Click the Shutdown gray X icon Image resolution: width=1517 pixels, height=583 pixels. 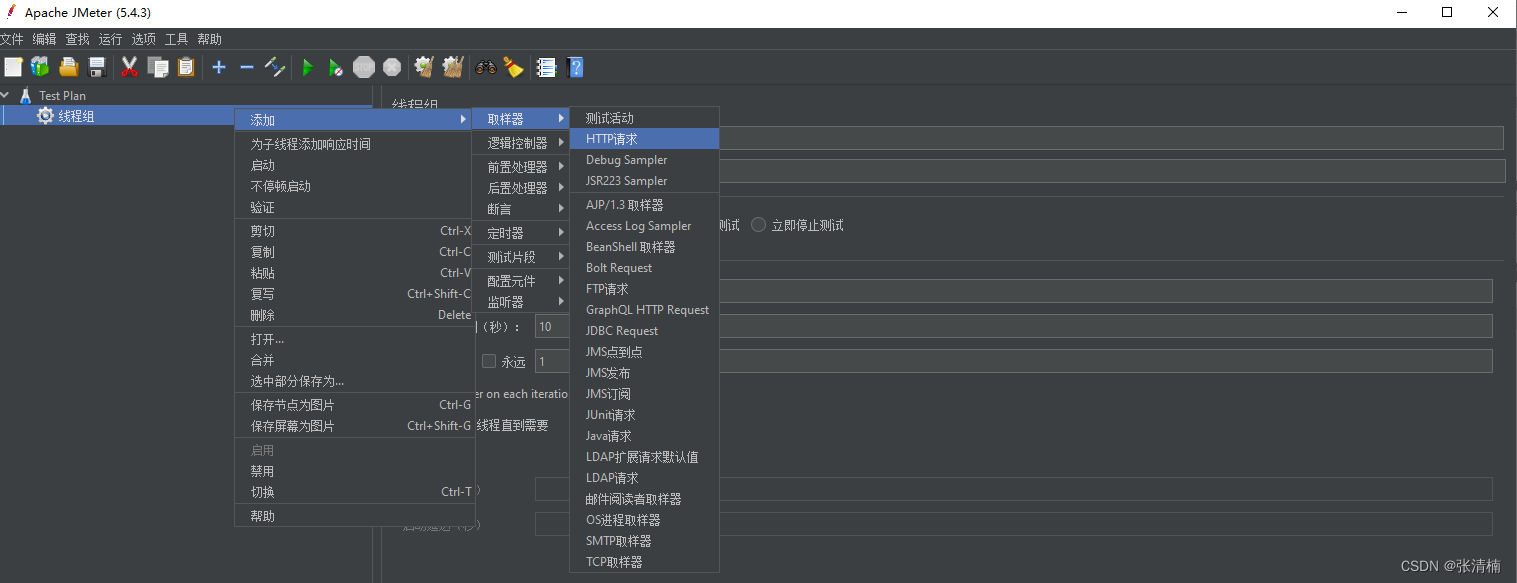[392, 67]
